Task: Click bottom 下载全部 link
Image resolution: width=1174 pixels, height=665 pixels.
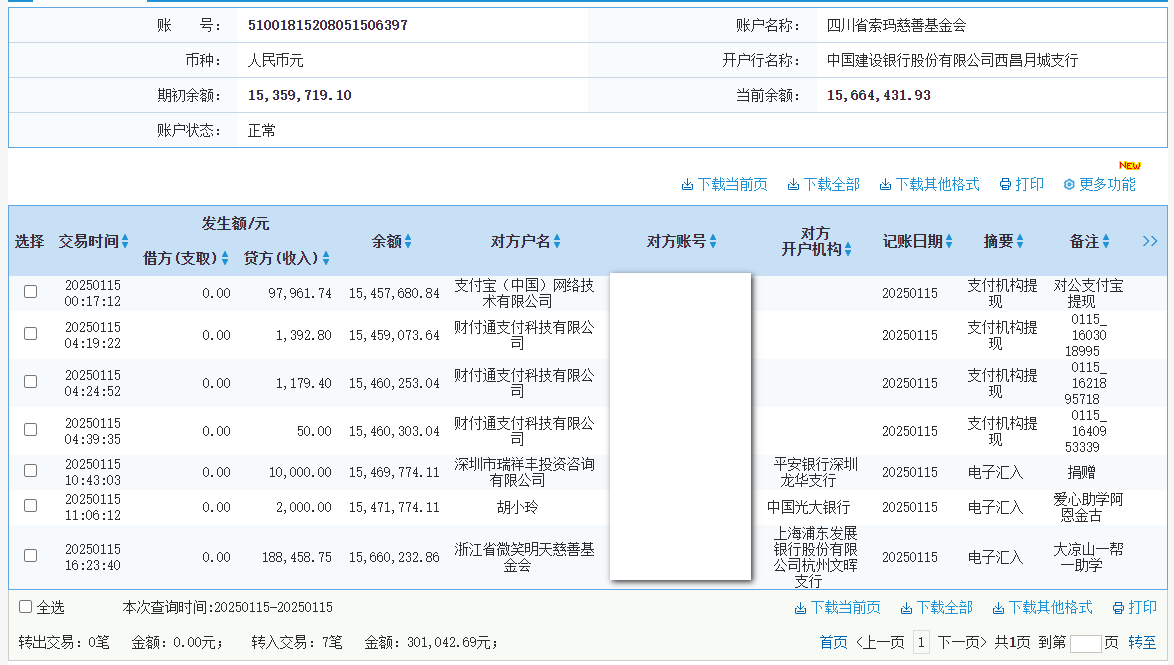Action: tap(936, 607)
